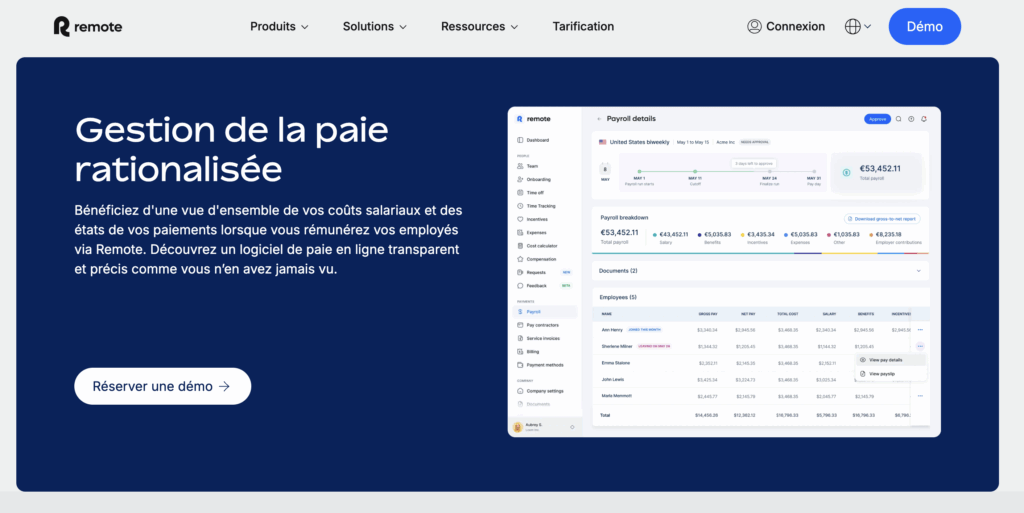Viewport: 1024px width, 513px height.
Task: Click the red Other color dot
Action: point(829,235)
